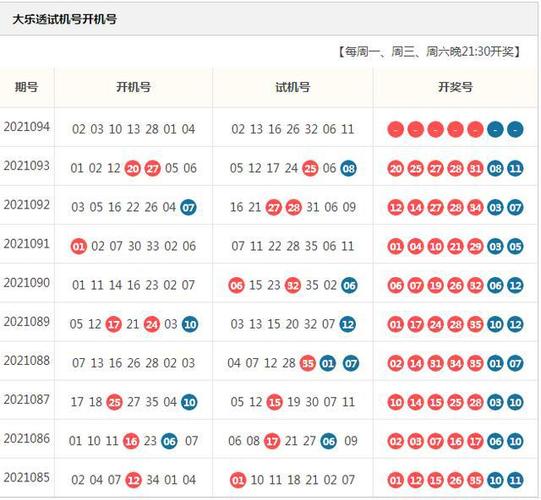
Task: Click blue ball 11 in 2021093 开奖号 cell
Action: point(515,168)
